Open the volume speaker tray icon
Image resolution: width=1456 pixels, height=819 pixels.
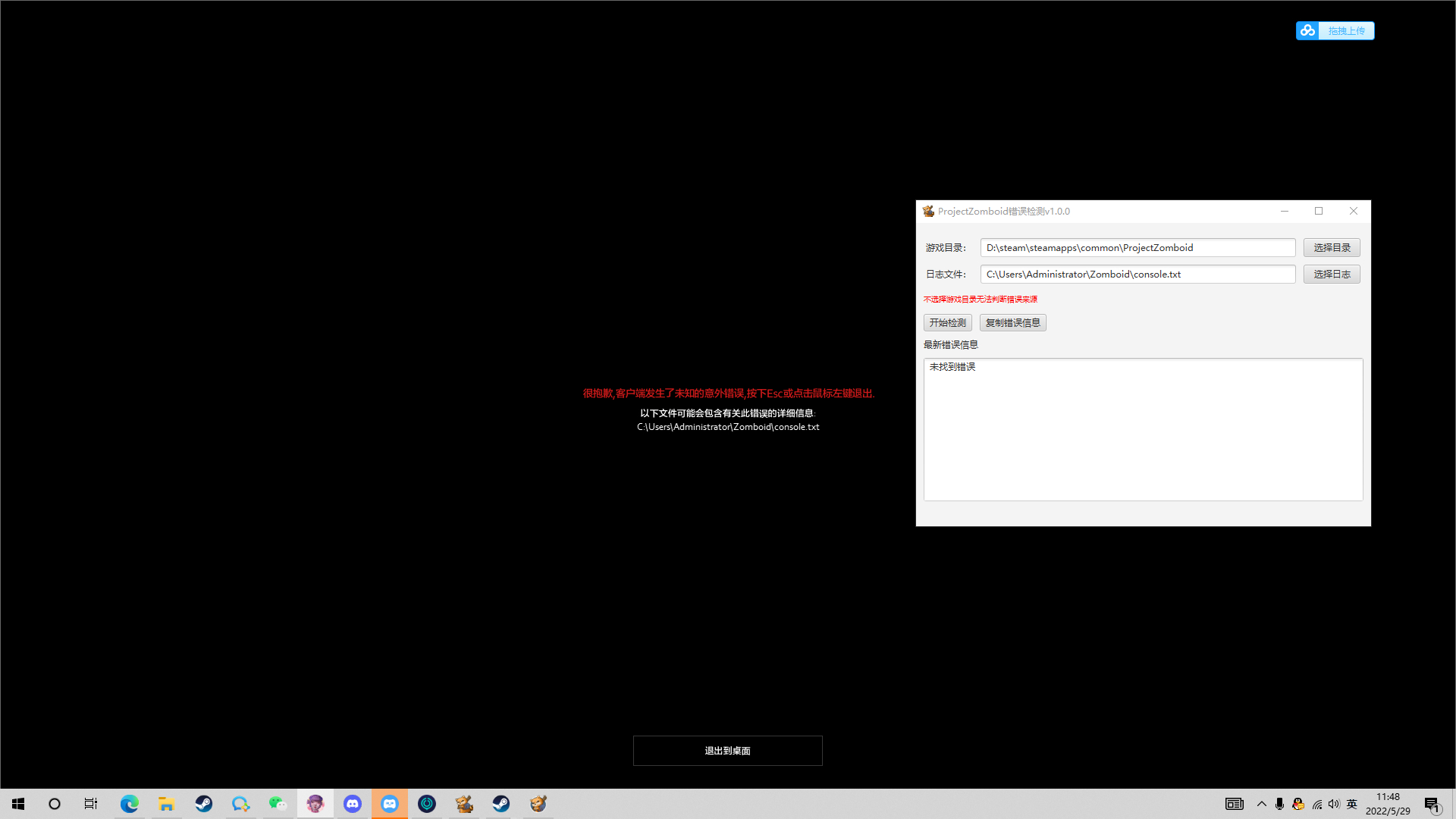(x=1334, y=804)
